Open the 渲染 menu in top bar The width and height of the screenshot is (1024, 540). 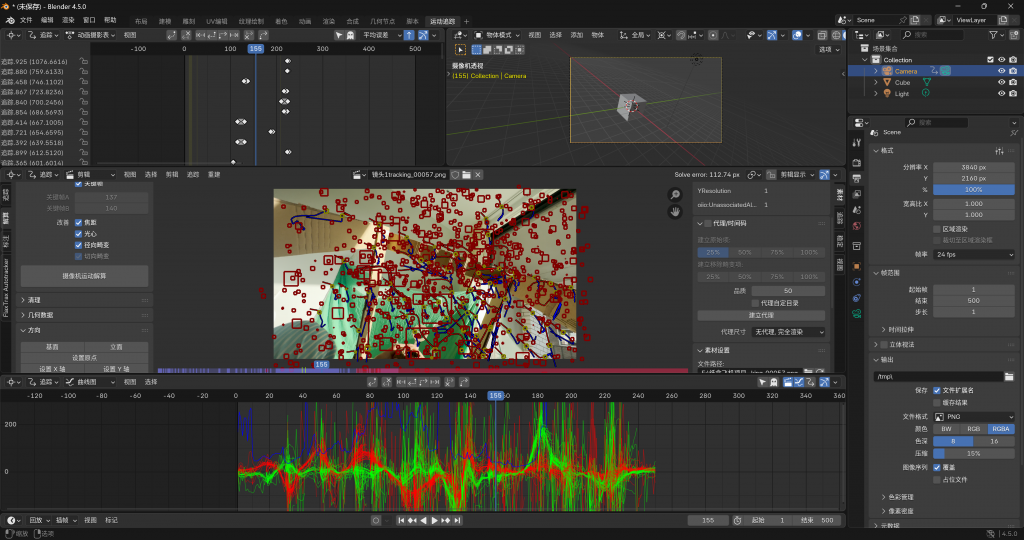pyautogui.click(x=68, y=20)
